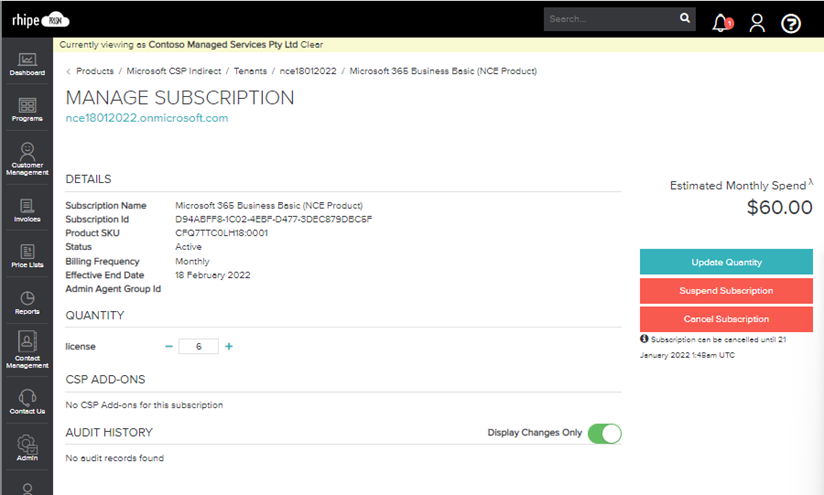Screen dimensions: 824x495
Task: Click 'No CSP Add-ons for this subscription'
Action: coord(144,405)
